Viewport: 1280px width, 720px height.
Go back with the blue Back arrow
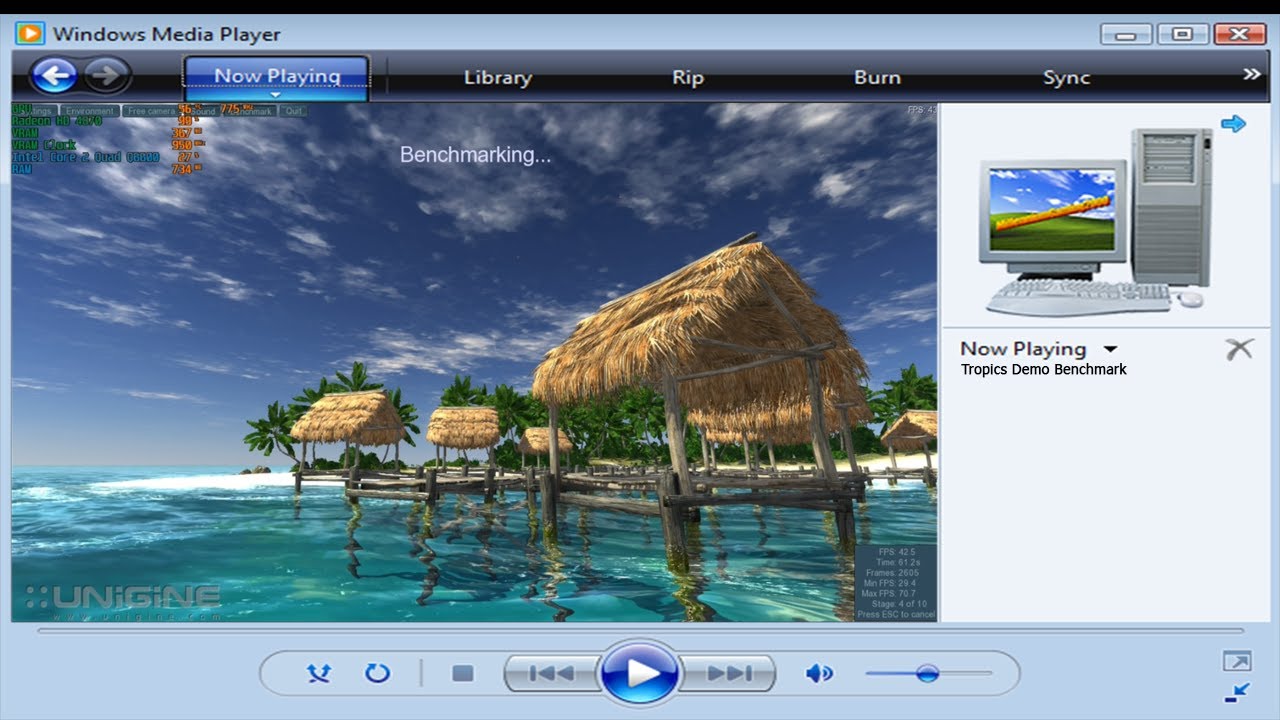[x=55, y=75]
